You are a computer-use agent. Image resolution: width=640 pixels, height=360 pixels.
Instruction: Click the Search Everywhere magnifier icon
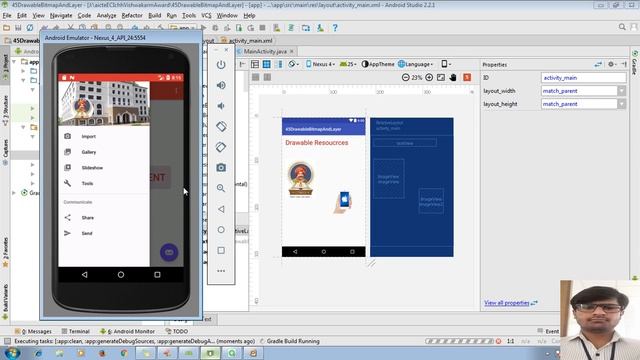(622, 27)
